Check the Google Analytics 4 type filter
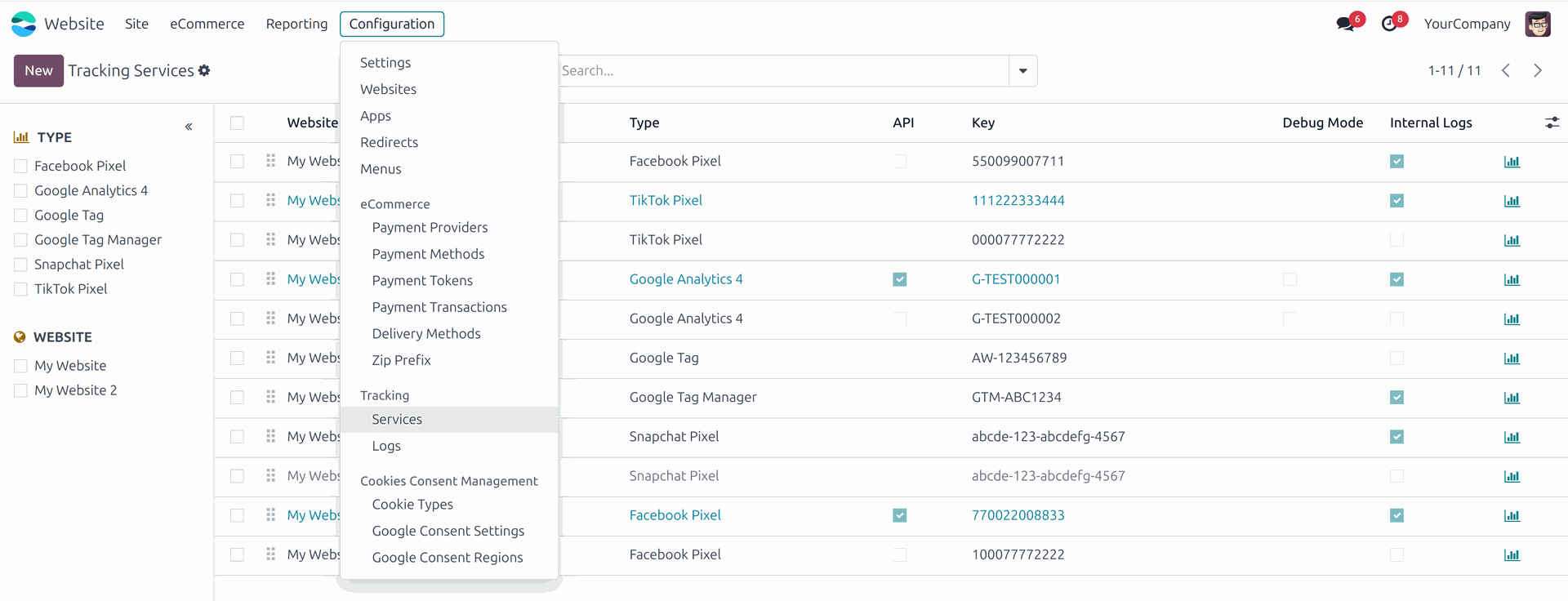Screen dimensions: 1568x601 click(x=21, y=190)
